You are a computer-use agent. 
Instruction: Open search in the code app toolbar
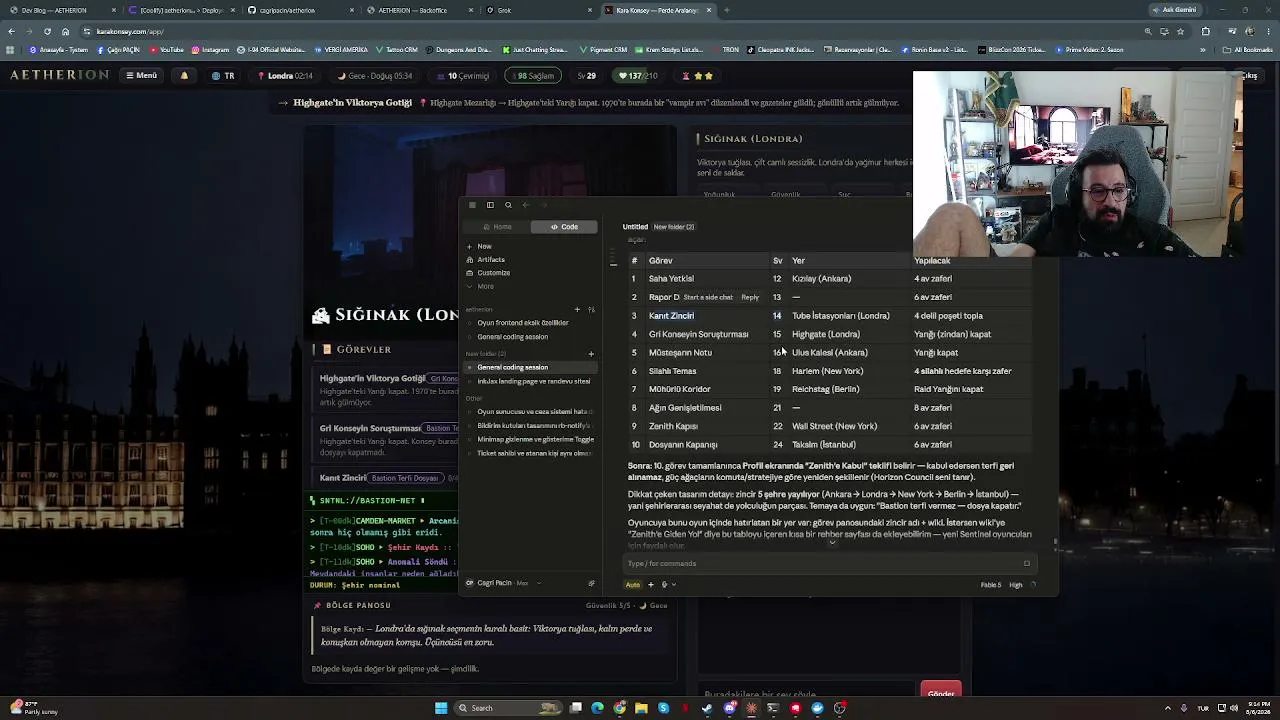pos(508,205)
